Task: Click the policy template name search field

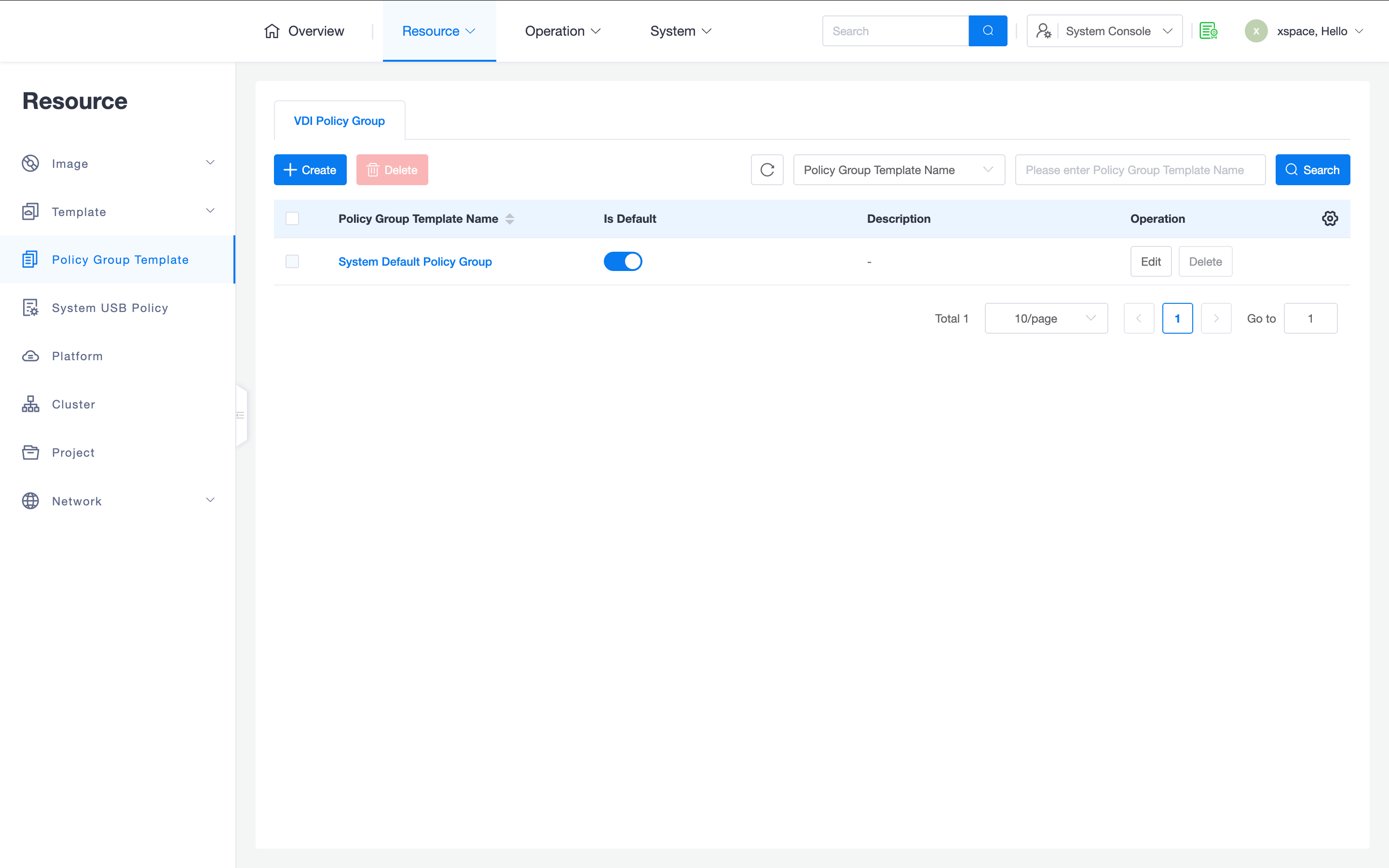Action: 1139,170
